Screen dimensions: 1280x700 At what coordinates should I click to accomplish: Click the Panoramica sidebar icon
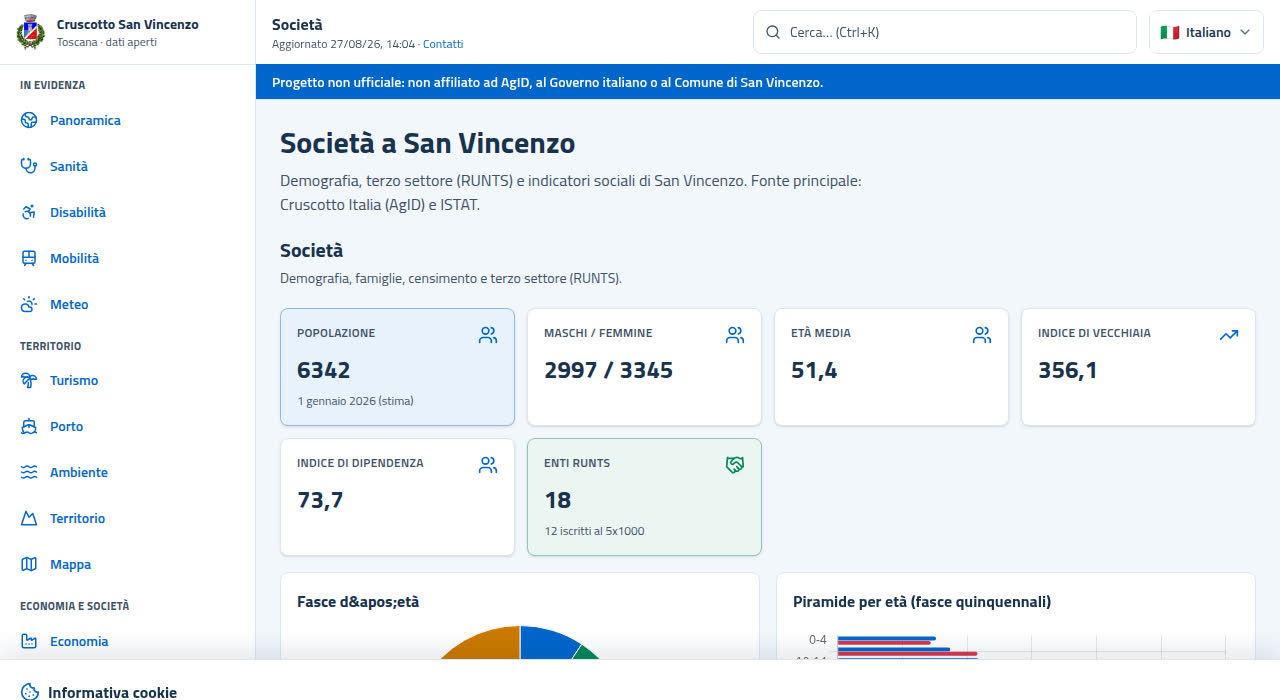pyautogui.click(x=29, y=120)
